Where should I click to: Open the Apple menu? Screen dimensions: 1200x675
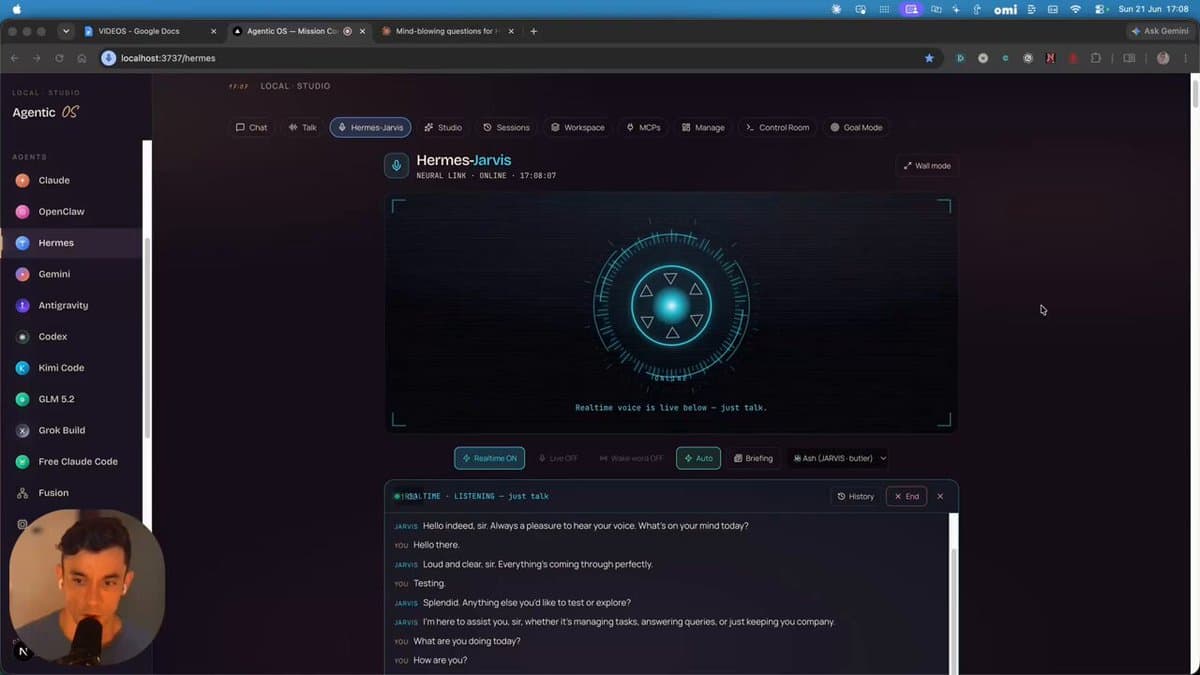coord(16,9)
